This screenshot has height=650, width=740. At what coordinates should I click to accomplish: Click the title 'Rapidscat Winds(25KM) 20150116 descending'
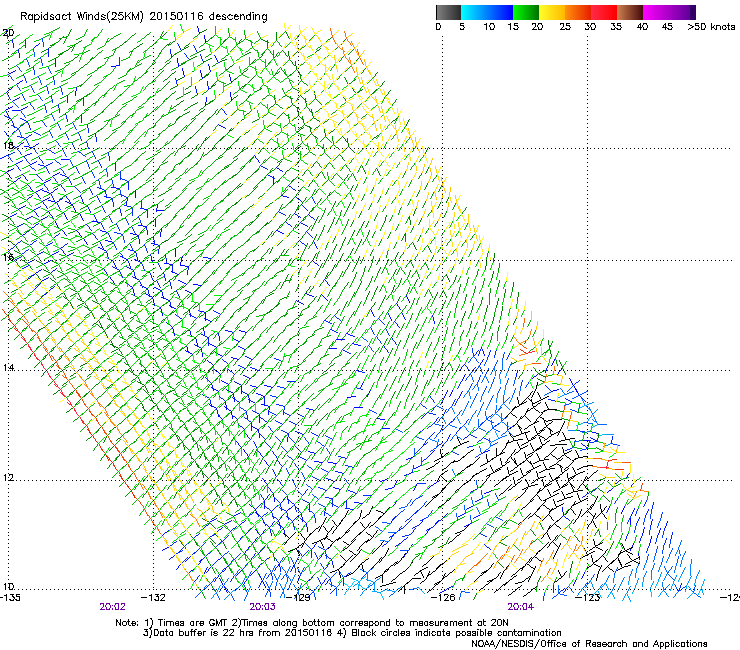click(x=143, y=17)
